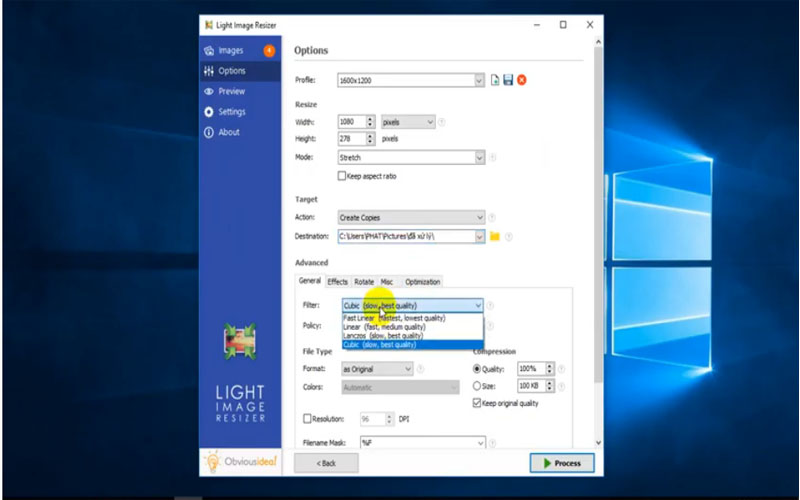The image size is (800, 500).
Task: Click the Size KB spinner arrows
Action: tap(549, 386)
